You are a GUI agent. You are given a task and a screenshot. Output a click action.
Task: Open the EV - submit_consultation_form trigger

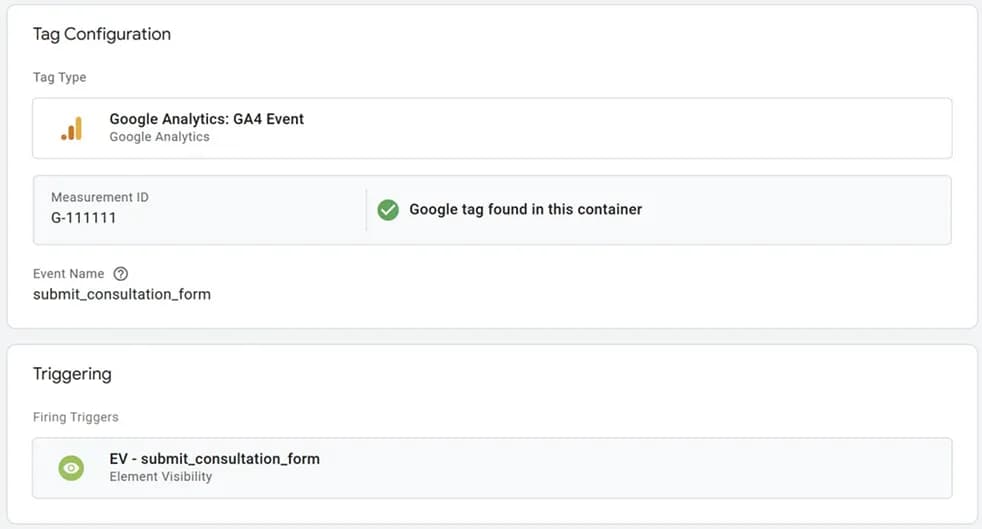click(x=492, y=468)
